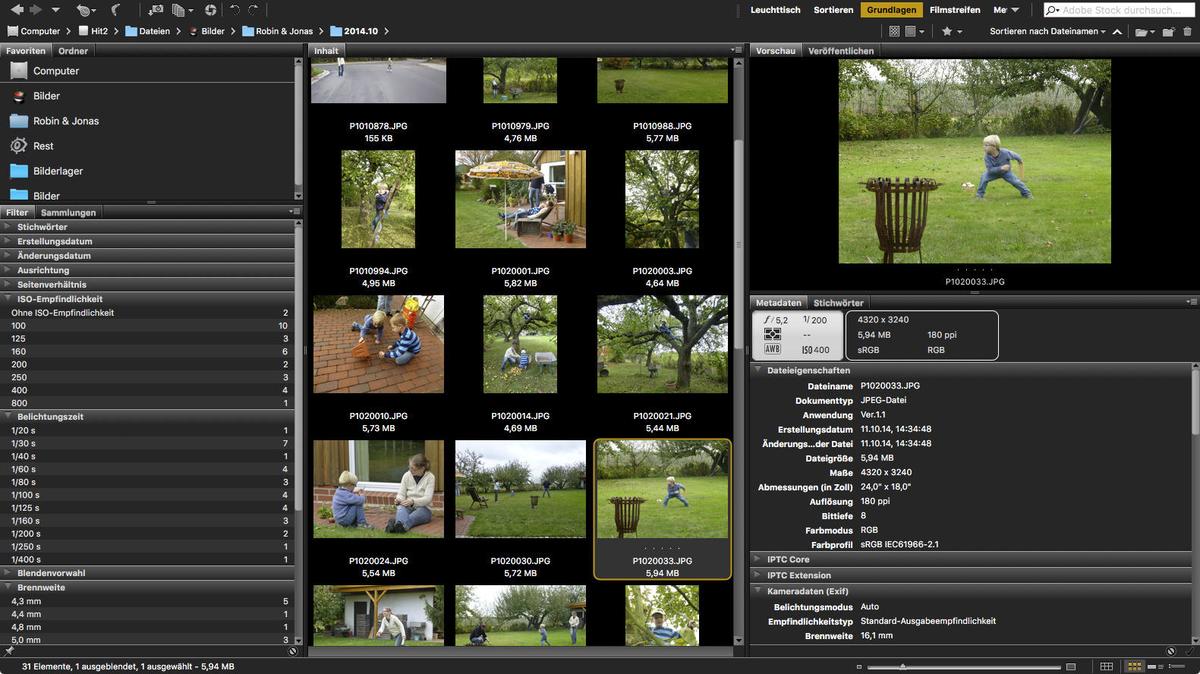
Task: Click the filter panel pin icon
Action: click(x=9, y=650)
